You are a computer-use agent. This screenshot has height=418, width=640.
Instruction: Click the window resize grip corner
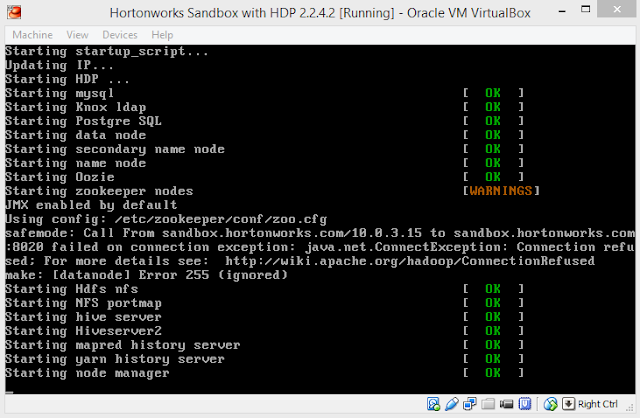coord(632,407)
